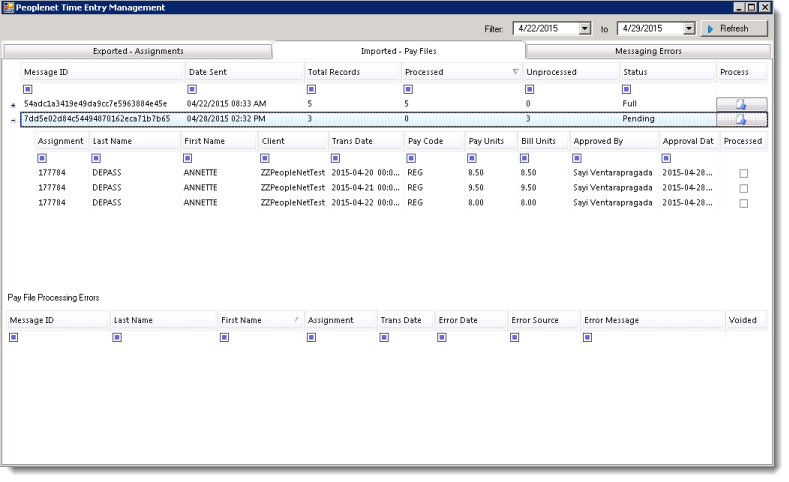Click filter icon under detail Trans Date column
The width and height of the screenshot is (789, 482).
336,158
